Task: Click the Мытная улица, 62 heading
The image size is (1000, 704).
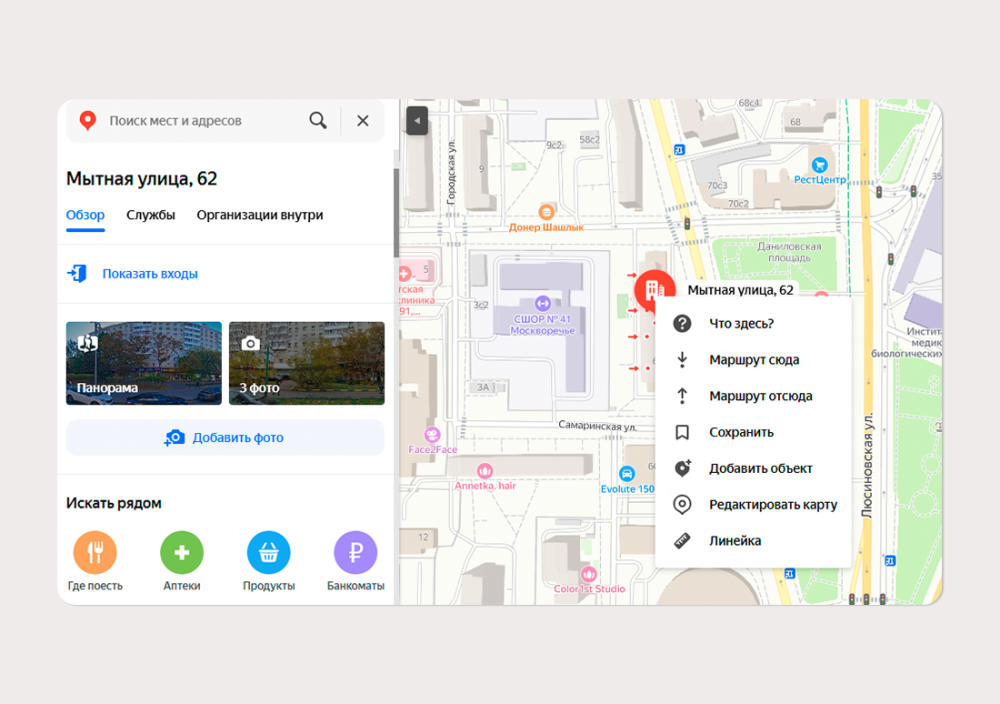Action: click(x=142, y=179)
